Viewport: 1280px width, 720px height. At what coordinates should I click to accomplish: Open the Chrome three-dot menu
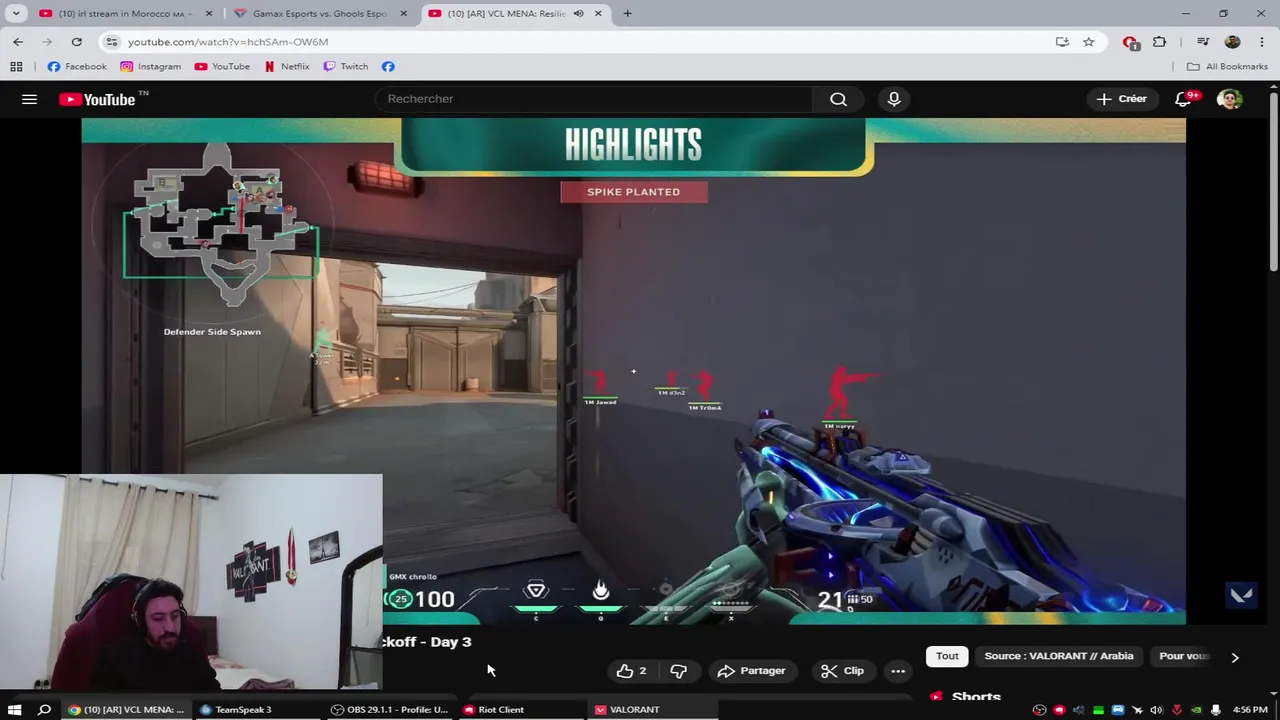point(1261,42)
